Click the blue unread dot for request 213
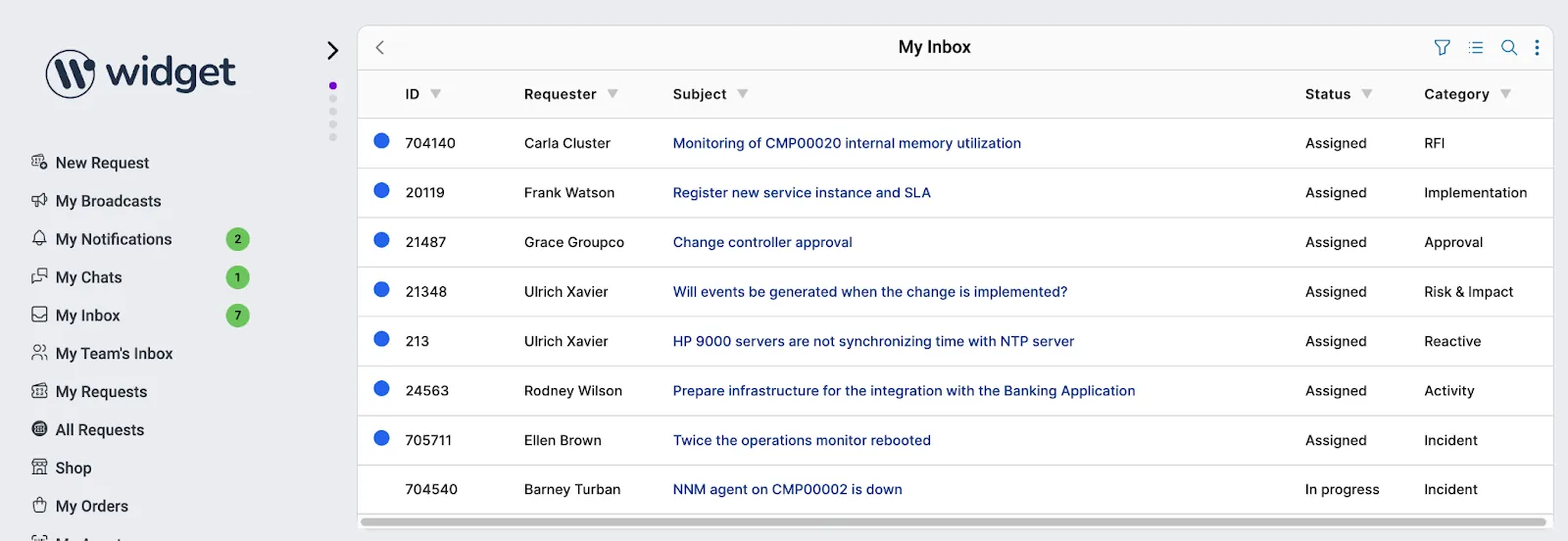This screenshot has width=1568, height=541. 382,339
